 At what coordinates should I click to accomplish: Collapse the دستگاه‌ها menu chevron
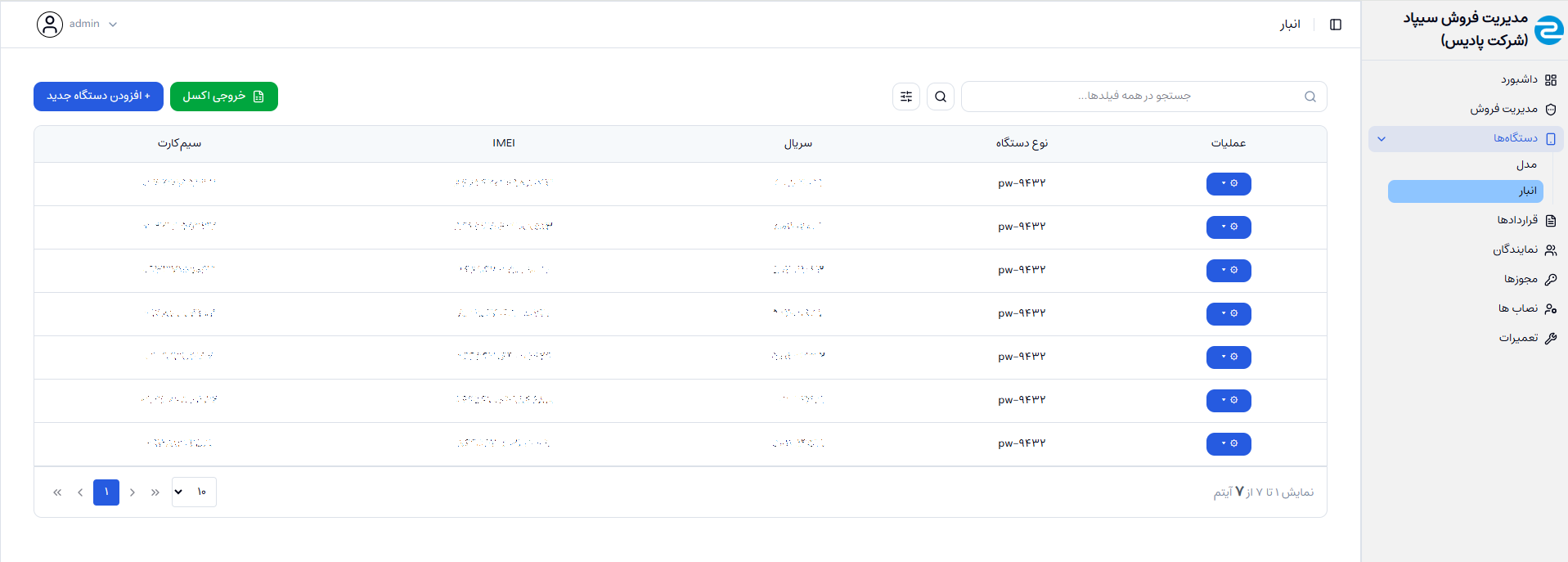[x=1382, y=139]
